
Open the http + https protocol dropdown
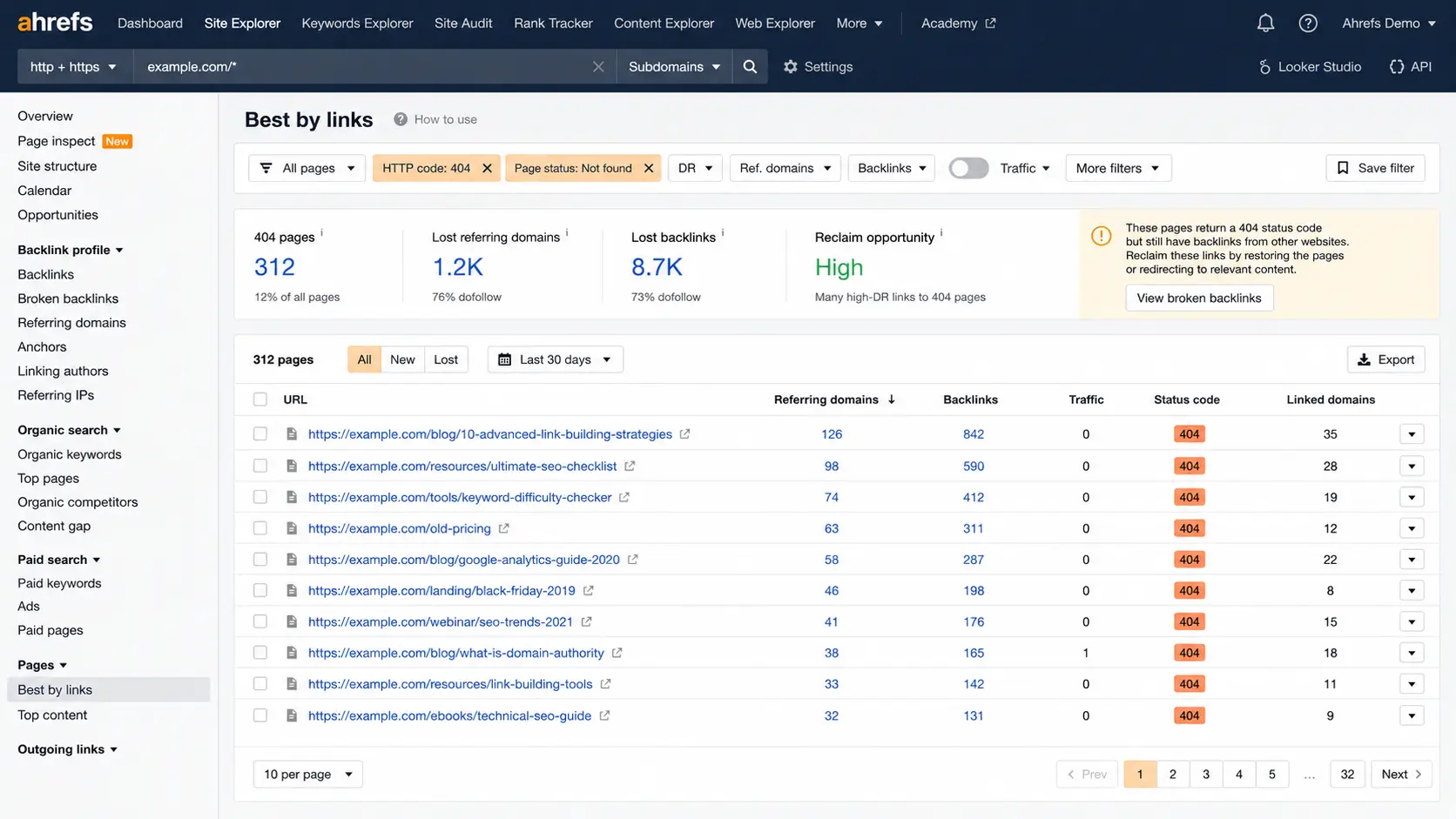tap(74, 67)
